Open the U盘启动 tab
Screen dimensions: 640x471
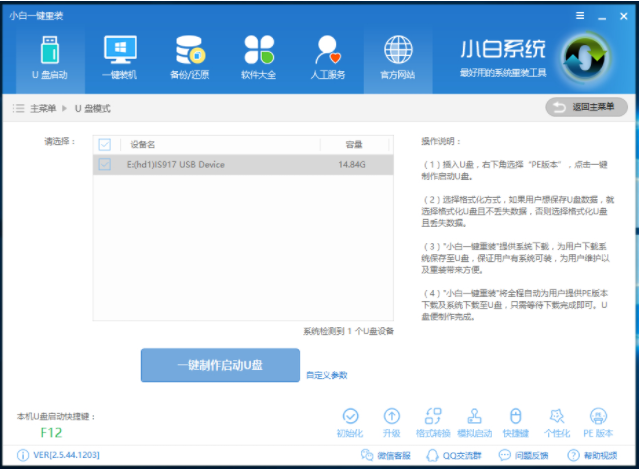[x=51, y=56]
